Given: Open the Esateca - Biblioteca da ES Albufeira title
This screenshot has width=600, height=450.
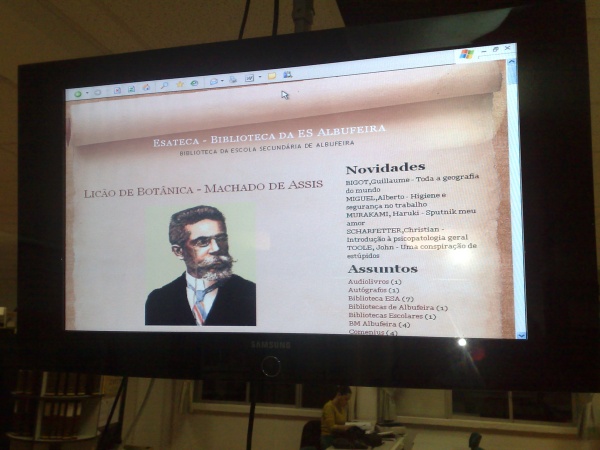Looking at the screenshot, I should (x=269, y=135).
